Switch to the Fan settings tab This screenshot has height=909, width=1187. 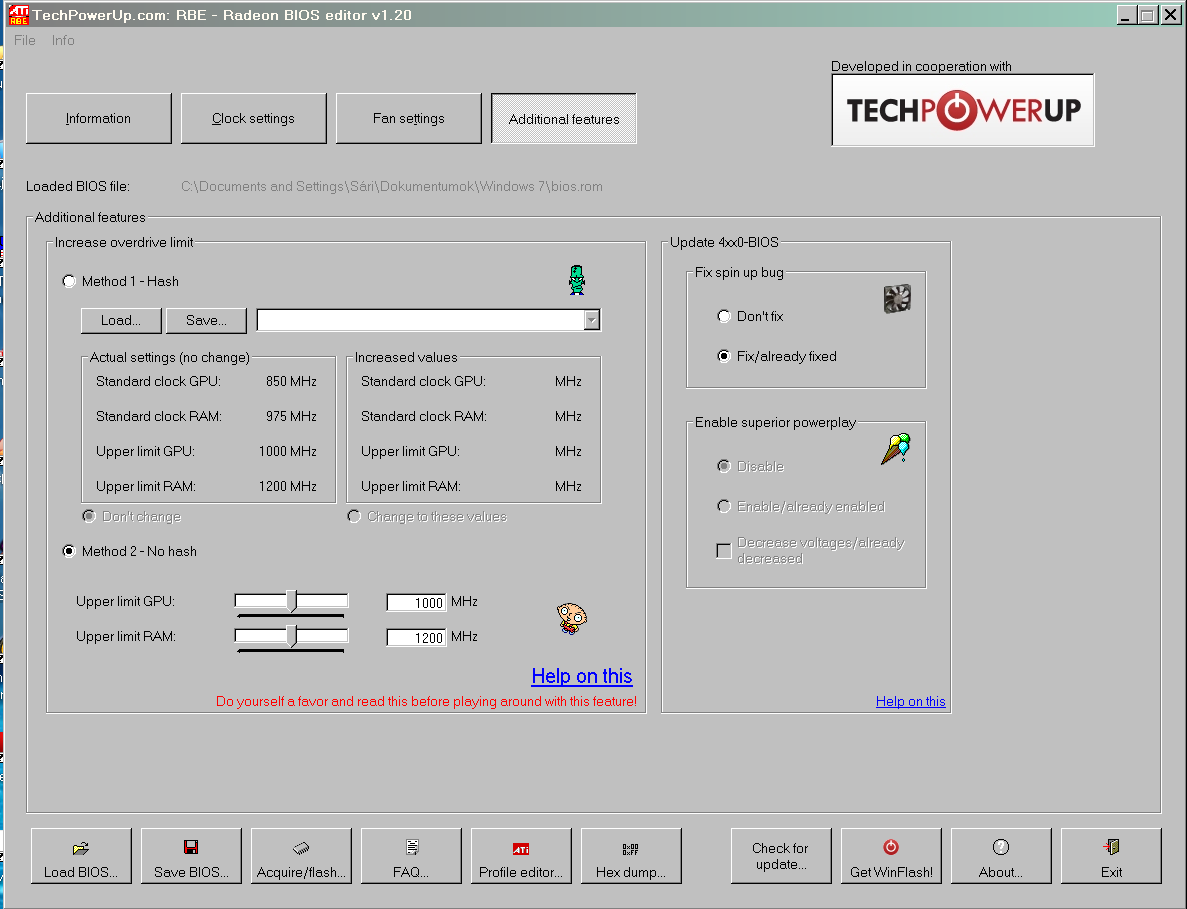coord(409,118)
